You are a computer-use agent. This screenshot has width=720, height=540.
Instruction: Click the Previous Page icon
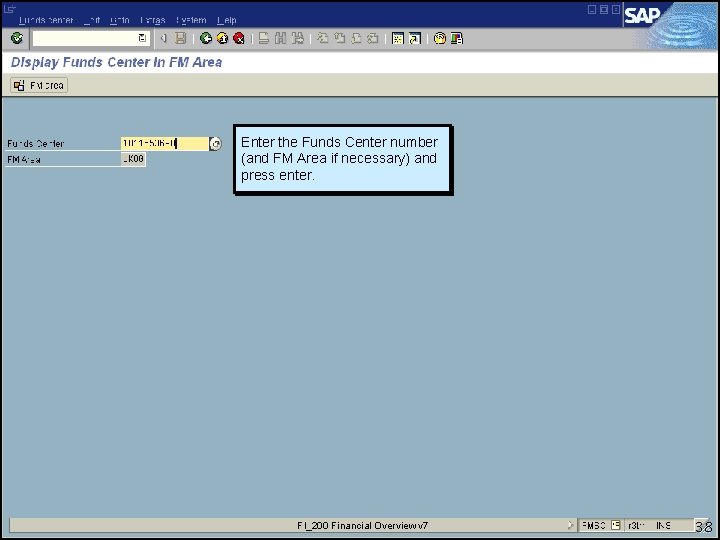339,39
